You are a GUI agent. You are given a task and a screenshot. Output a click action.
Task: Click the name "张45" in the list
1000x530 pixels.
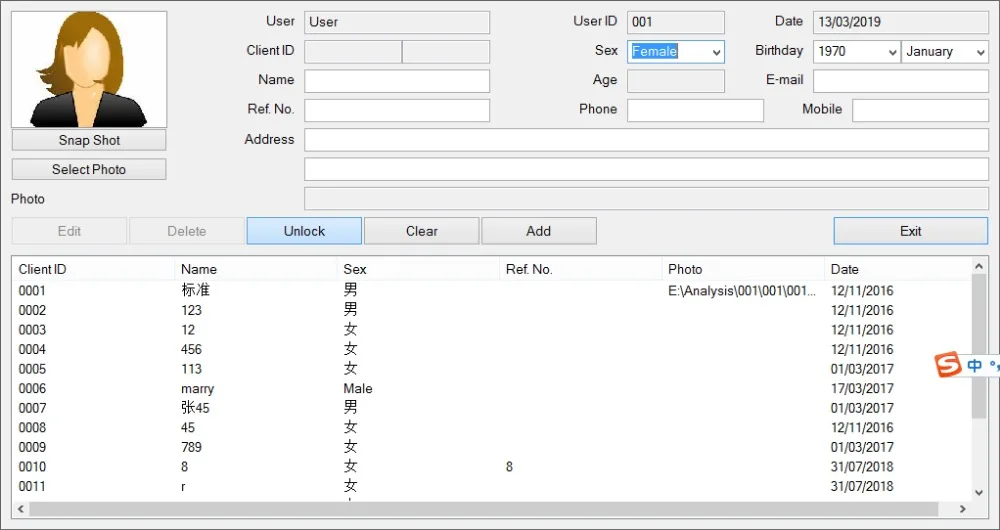tap(195, 408)
